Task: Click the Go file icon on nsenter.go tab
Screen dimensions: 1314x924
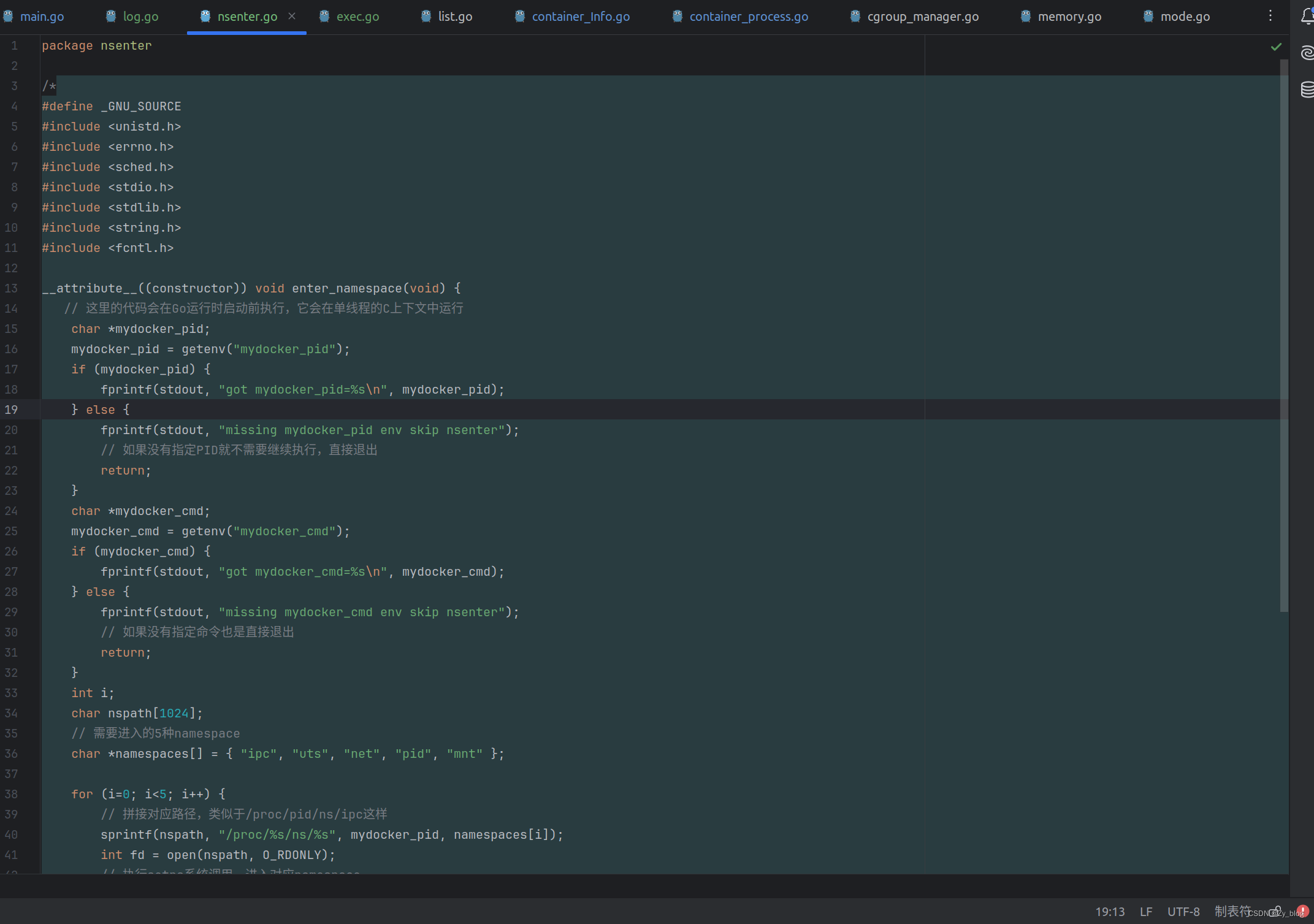Action: 205,17
